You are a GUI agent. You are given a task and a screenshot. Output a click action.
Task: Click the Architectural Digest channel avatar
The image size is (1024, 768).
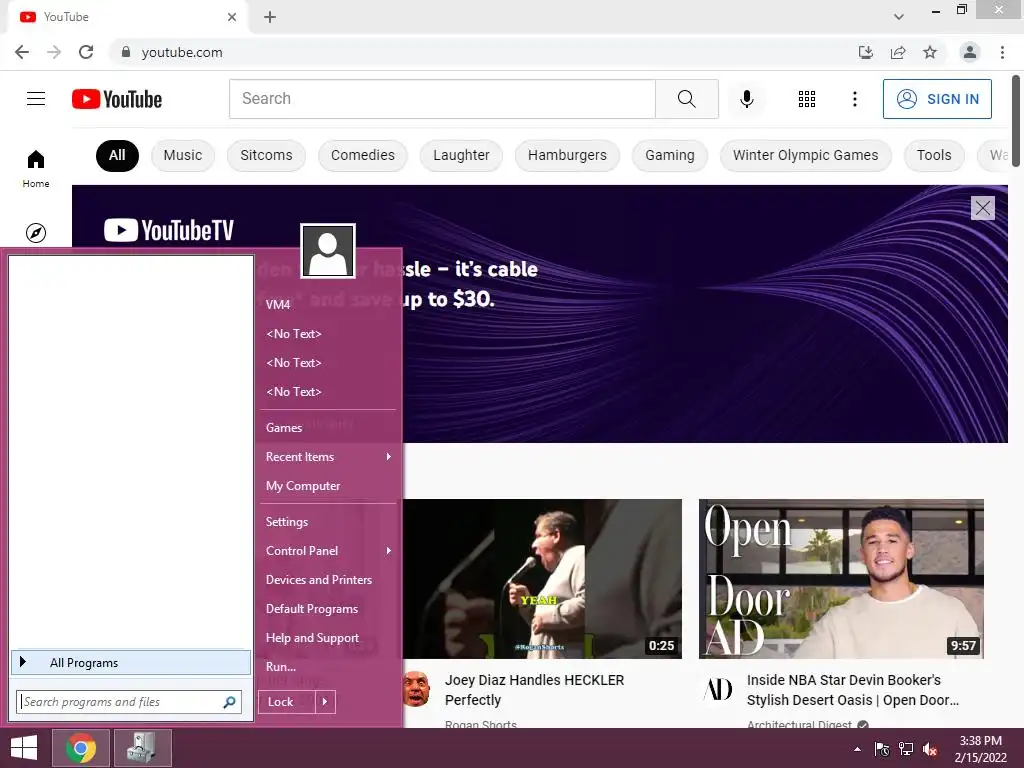pyautogui.click(x=718, y=689)
